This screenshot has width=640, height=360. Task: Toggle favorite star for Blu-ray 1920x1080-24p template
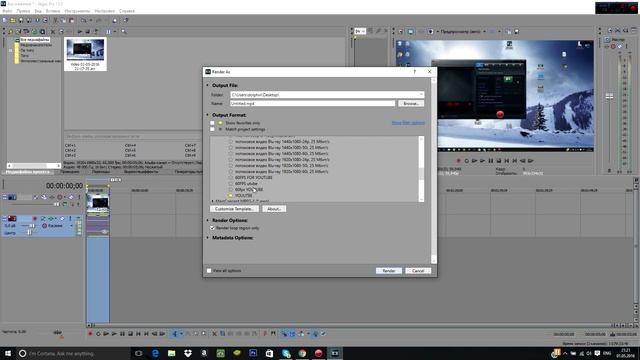231,160
